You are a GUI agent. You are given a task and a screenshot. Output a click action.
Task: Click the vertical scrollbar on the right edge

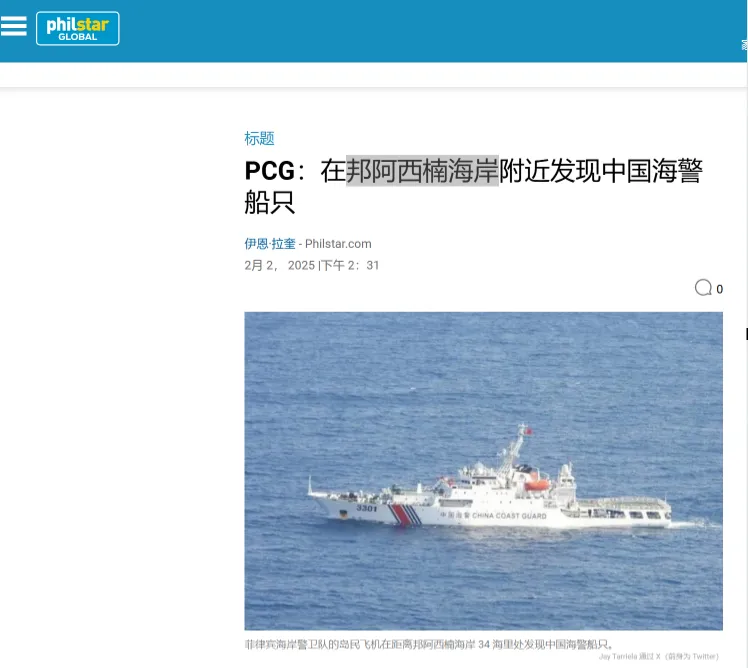pyautogui.click(x=747, y=334)
